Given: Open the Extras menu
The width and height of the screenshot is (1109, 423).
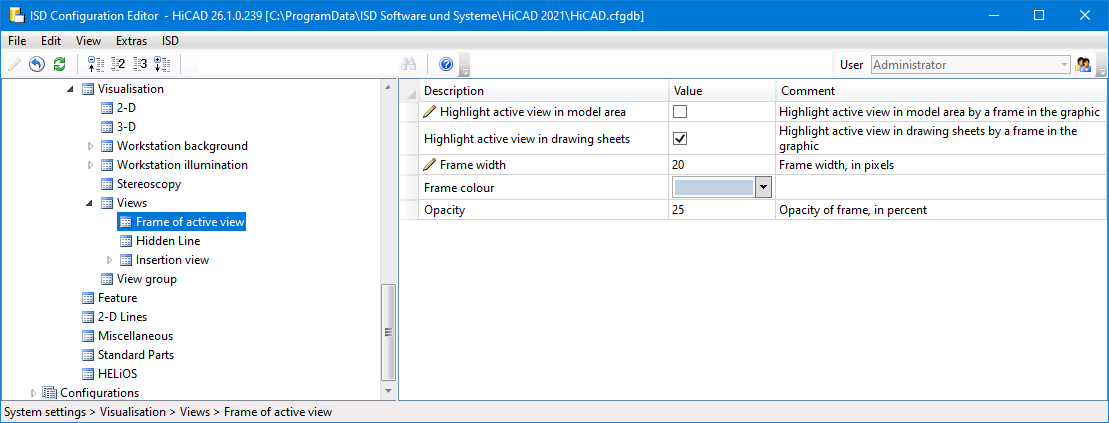Looking at the screenshot, I should pos(131,41).
